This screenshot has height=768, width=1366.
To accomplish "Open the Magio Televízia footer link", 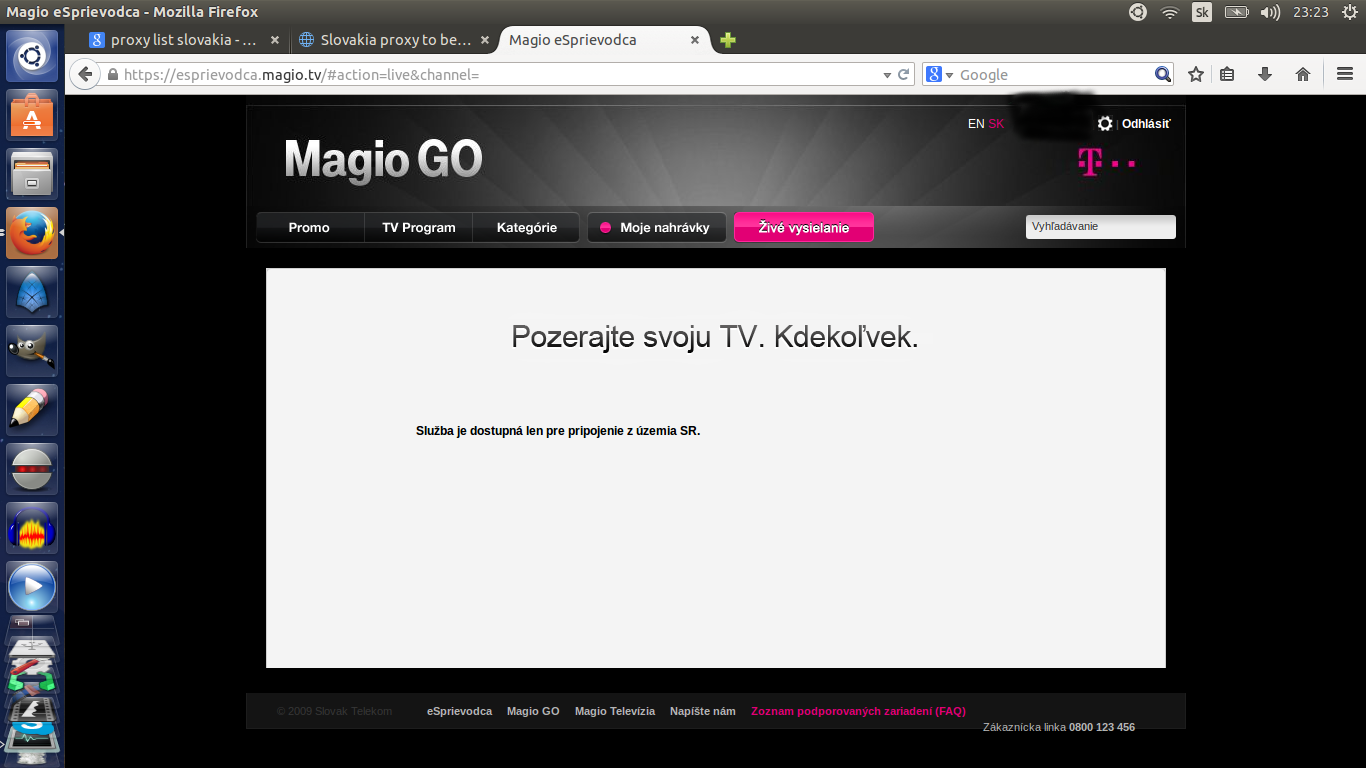I will click(615, 711).
